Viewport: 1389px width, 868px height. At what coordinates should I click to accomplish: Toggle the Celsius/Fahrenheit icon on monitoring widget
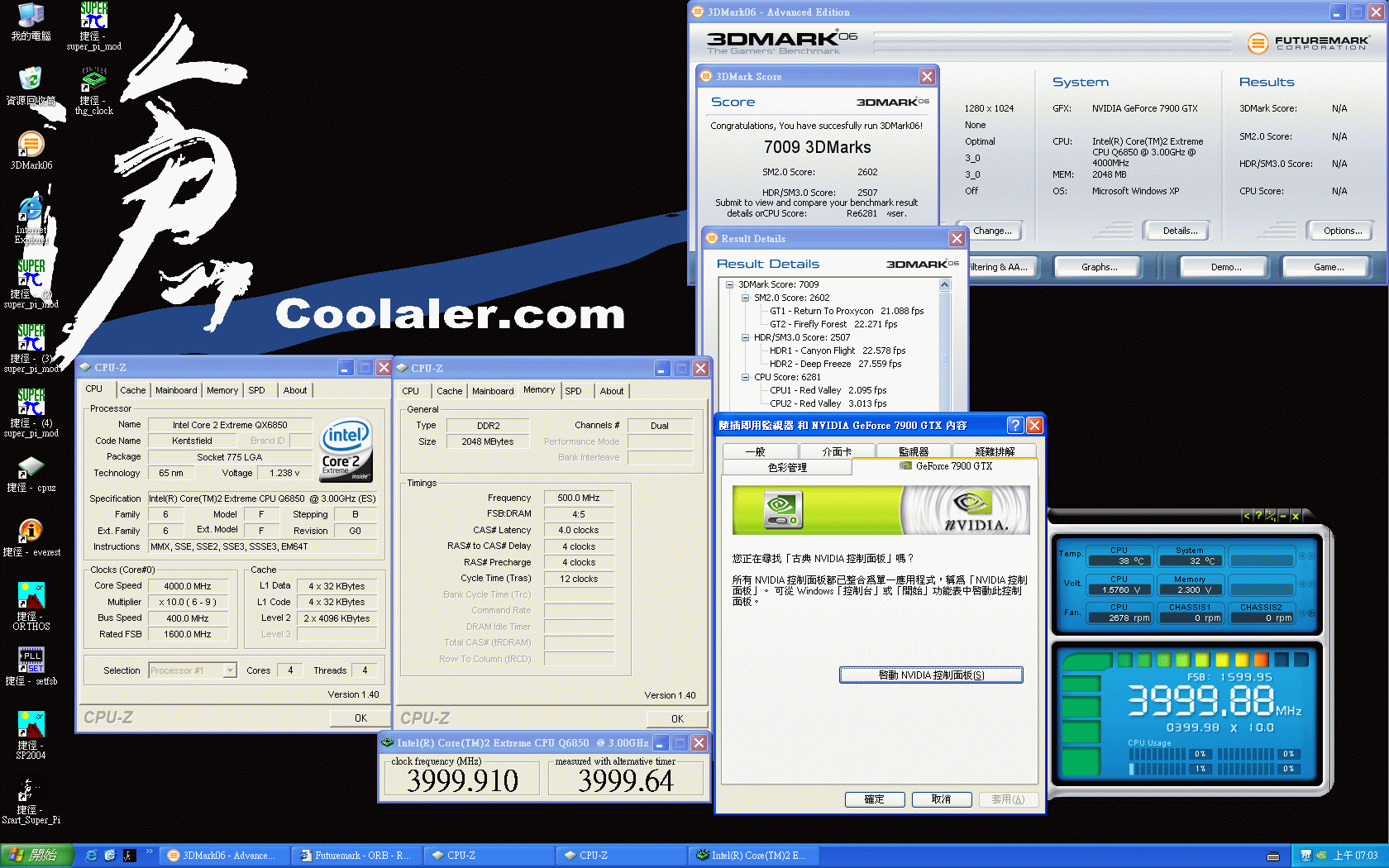pos(1271,516)
